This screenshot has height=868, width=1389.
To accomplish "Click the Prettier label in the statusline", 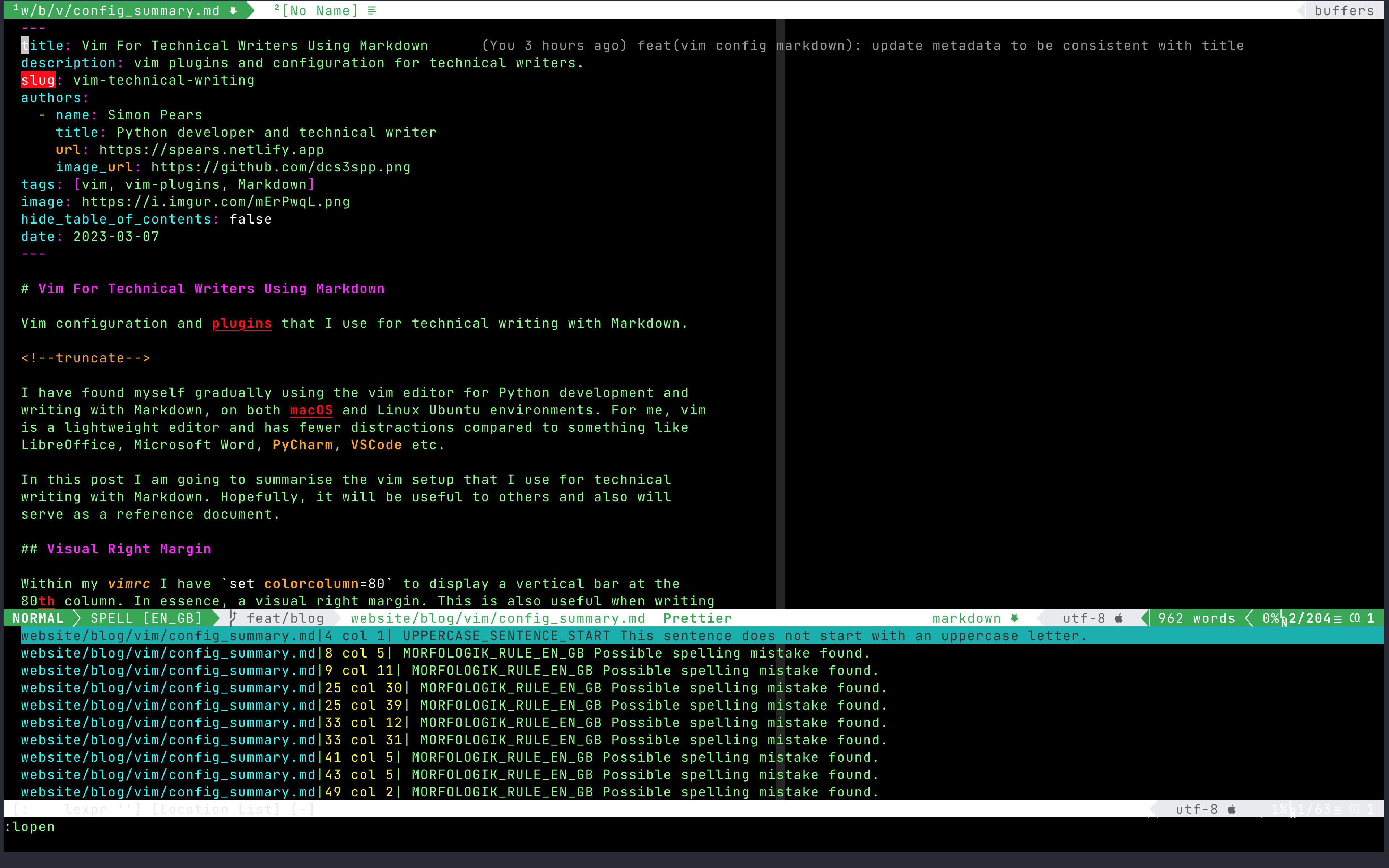I will 697,618.
